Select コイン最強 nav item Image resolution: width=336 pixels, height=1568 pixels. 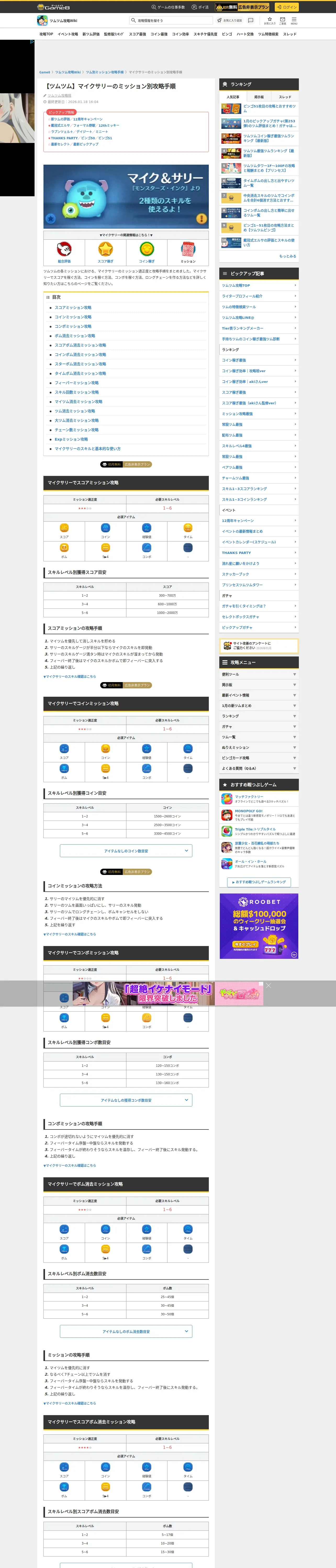[159, 34]
